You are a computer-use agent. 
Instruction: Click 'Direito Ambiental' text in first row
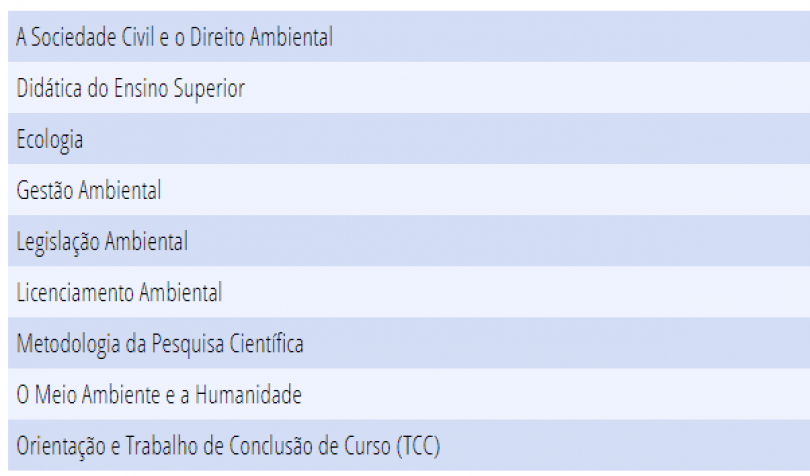[261, 37]
